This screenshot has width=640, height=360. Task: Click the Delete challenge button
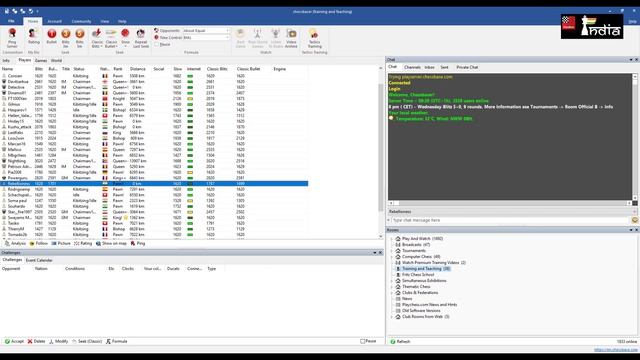(x=36, y=341)
